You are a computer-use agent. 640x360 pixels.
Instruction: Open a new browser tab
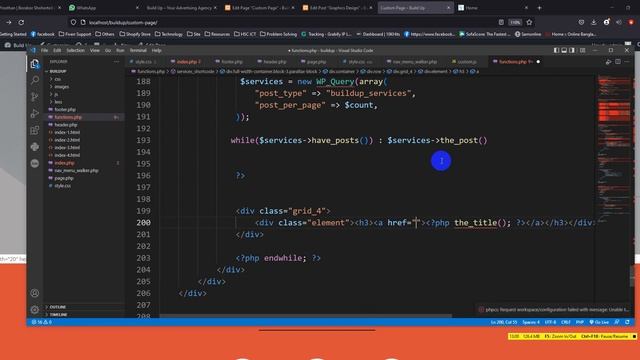[x=539, y=8]
